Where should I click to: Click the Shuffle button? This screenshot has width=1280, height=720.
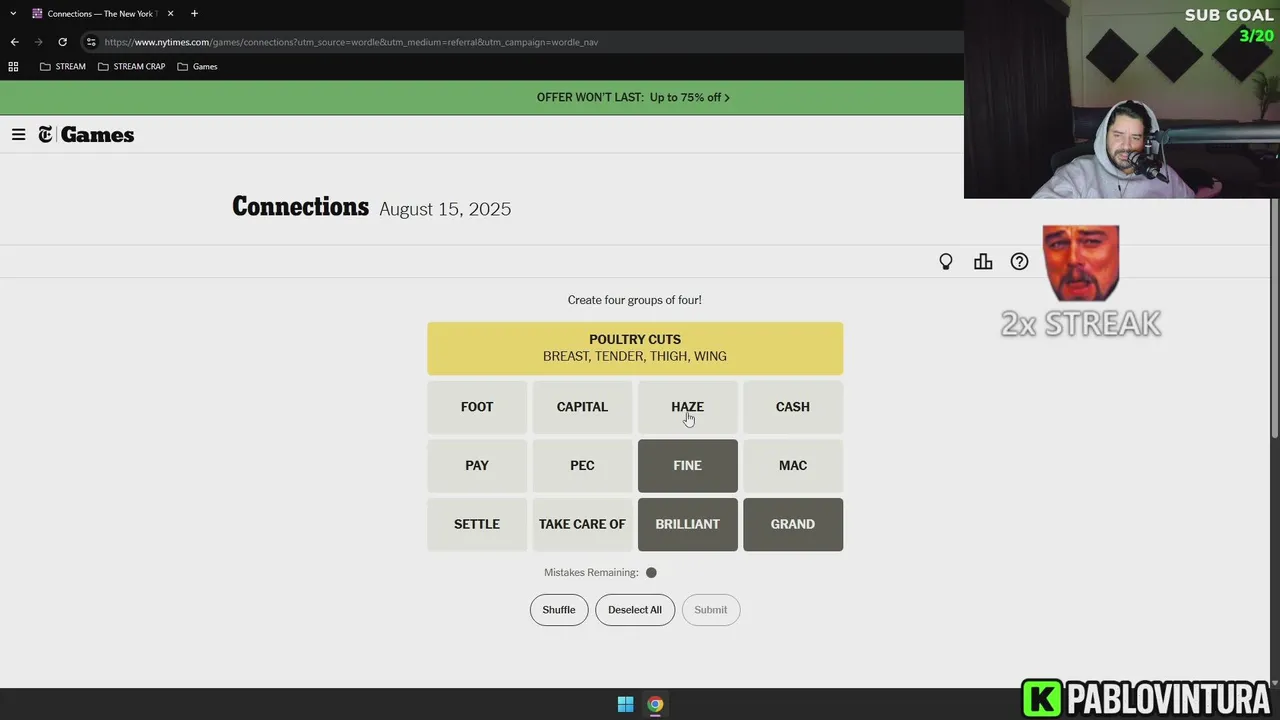(559, 610)
